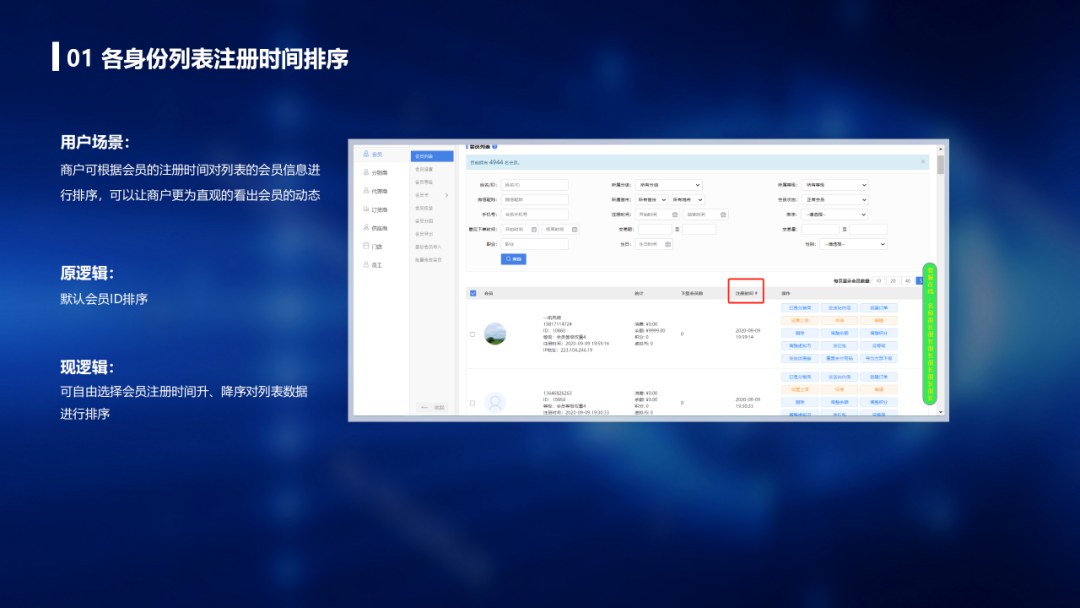1080x608 pixels.
Task: Click the blue search button
Action: point(513,259)
